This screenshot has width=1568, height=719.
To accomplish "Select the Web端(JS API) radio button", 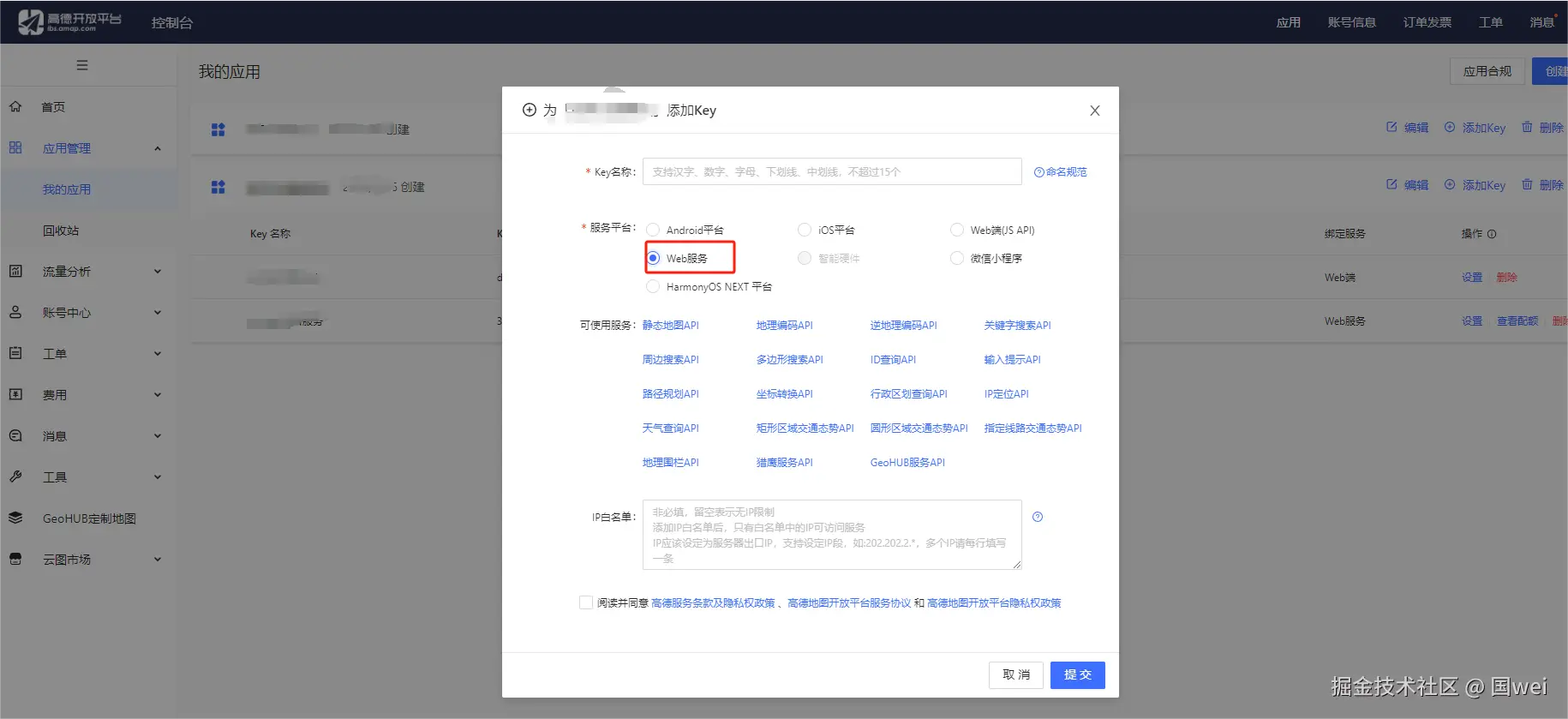I will click(957, 230).
